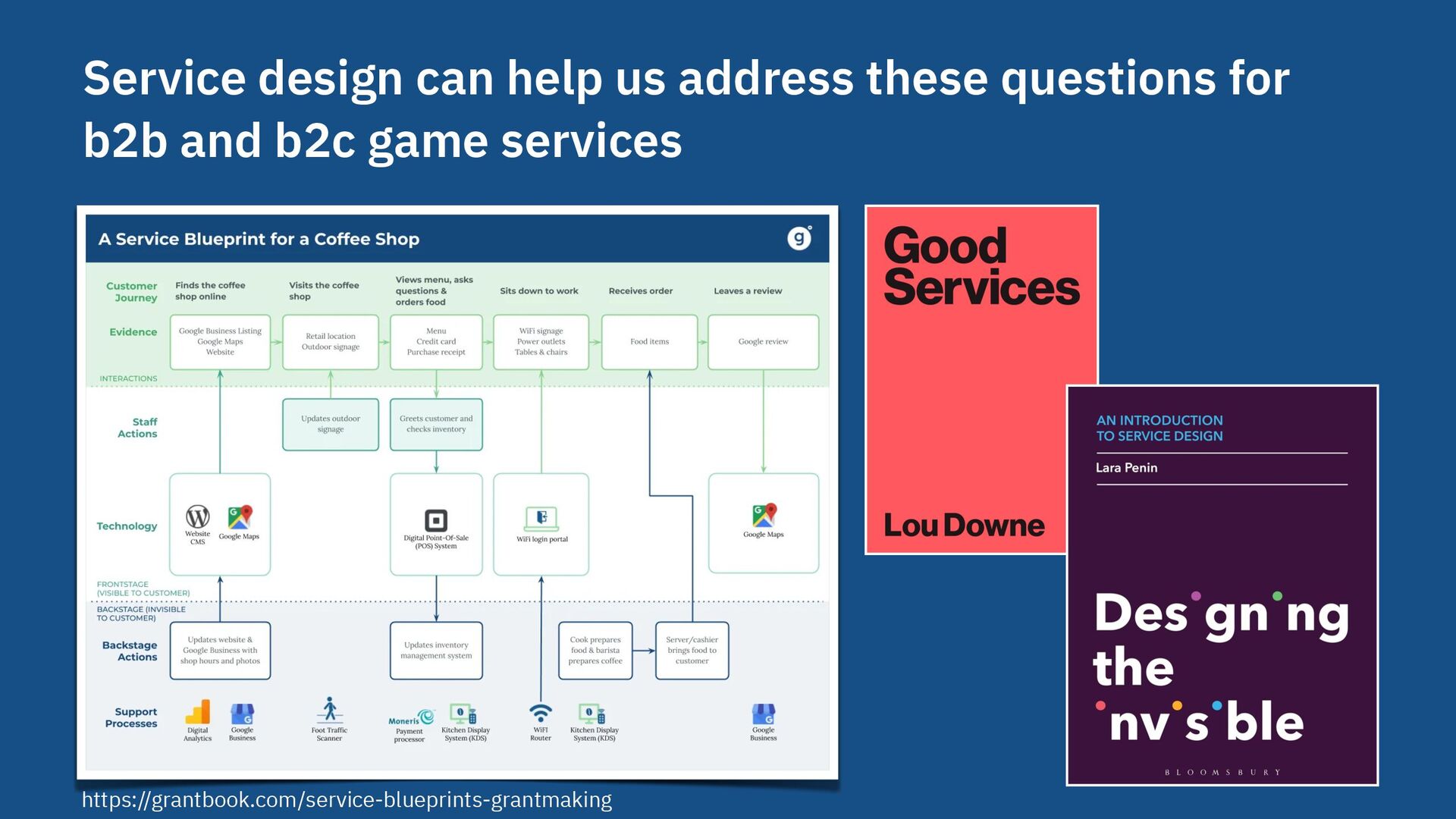Click the 'Retail location Outdoor signage' box
Screen dimensions: 1456x819
tap(331, 342)
